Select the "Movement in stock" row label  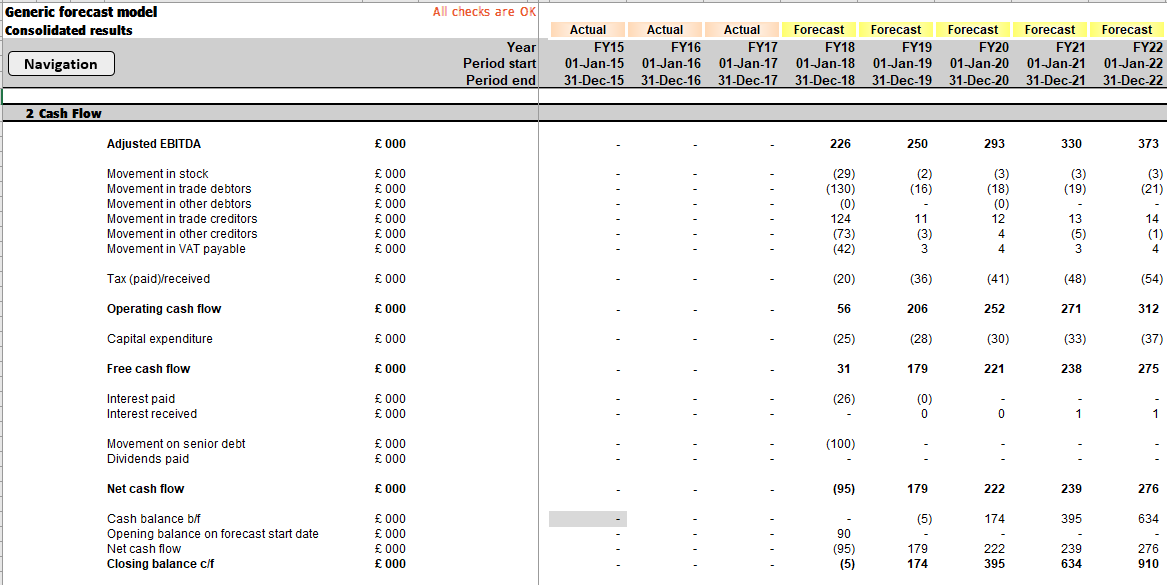tap(157, 173)
